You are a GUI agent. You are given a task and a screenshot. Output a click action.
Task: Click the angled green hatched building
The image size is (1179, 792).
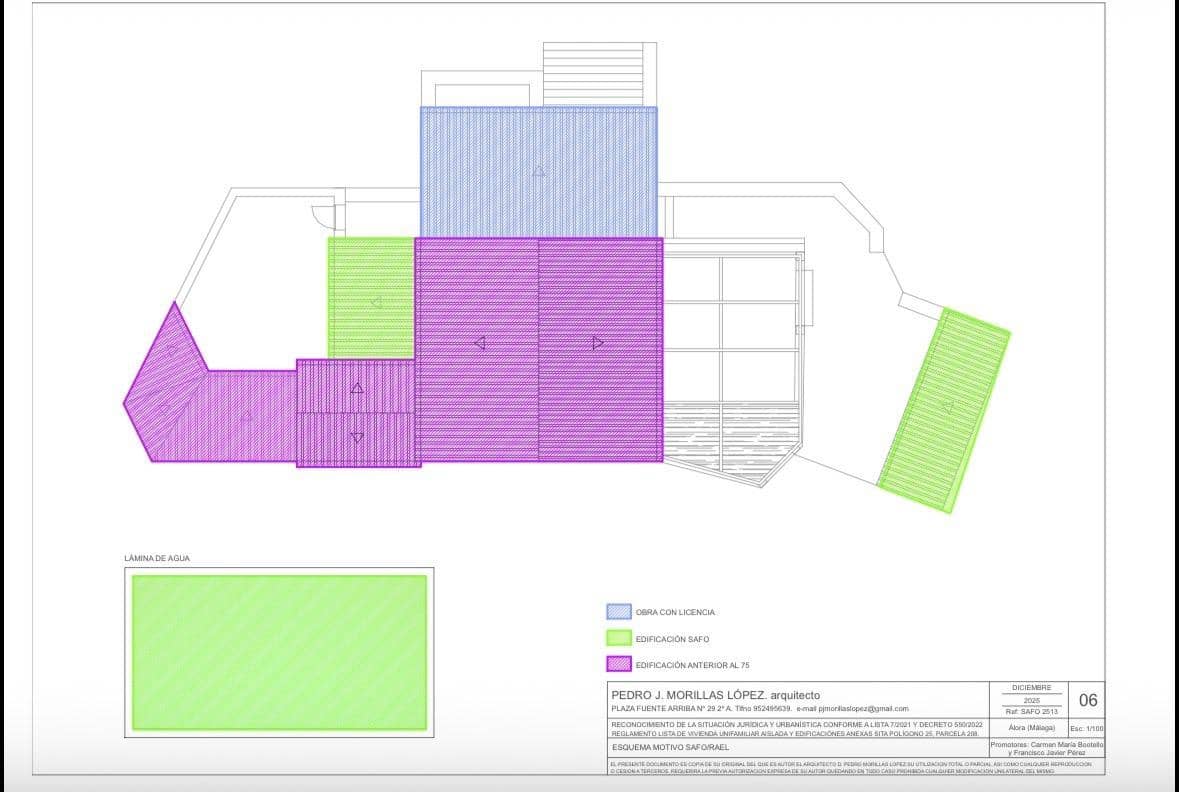point(944,411)
